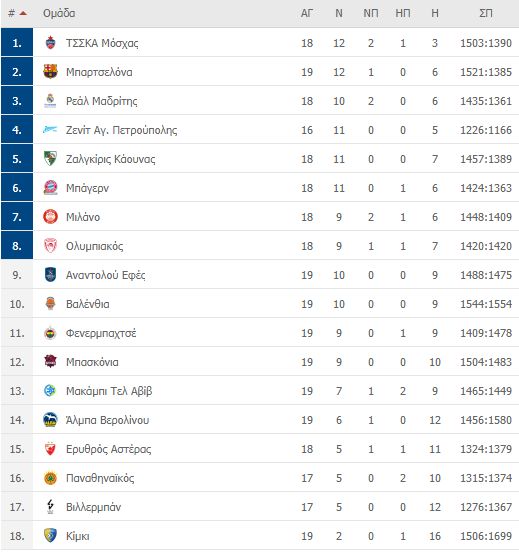This screenshot has height=556, width=519.
Task: Sort standings by the ΑΓ column
Action: pyautogui.click(x=307, y=13)
